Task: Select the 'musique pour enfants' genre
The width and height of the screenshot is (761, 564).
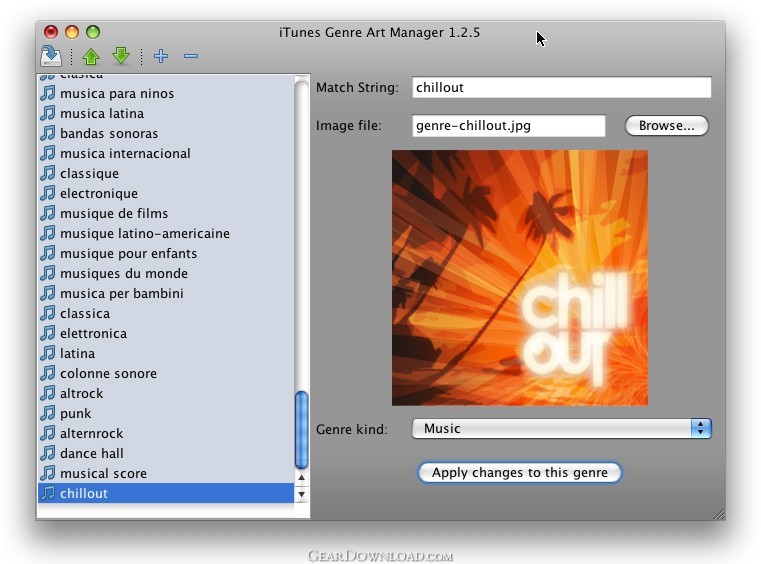Action: coord(166,253)
